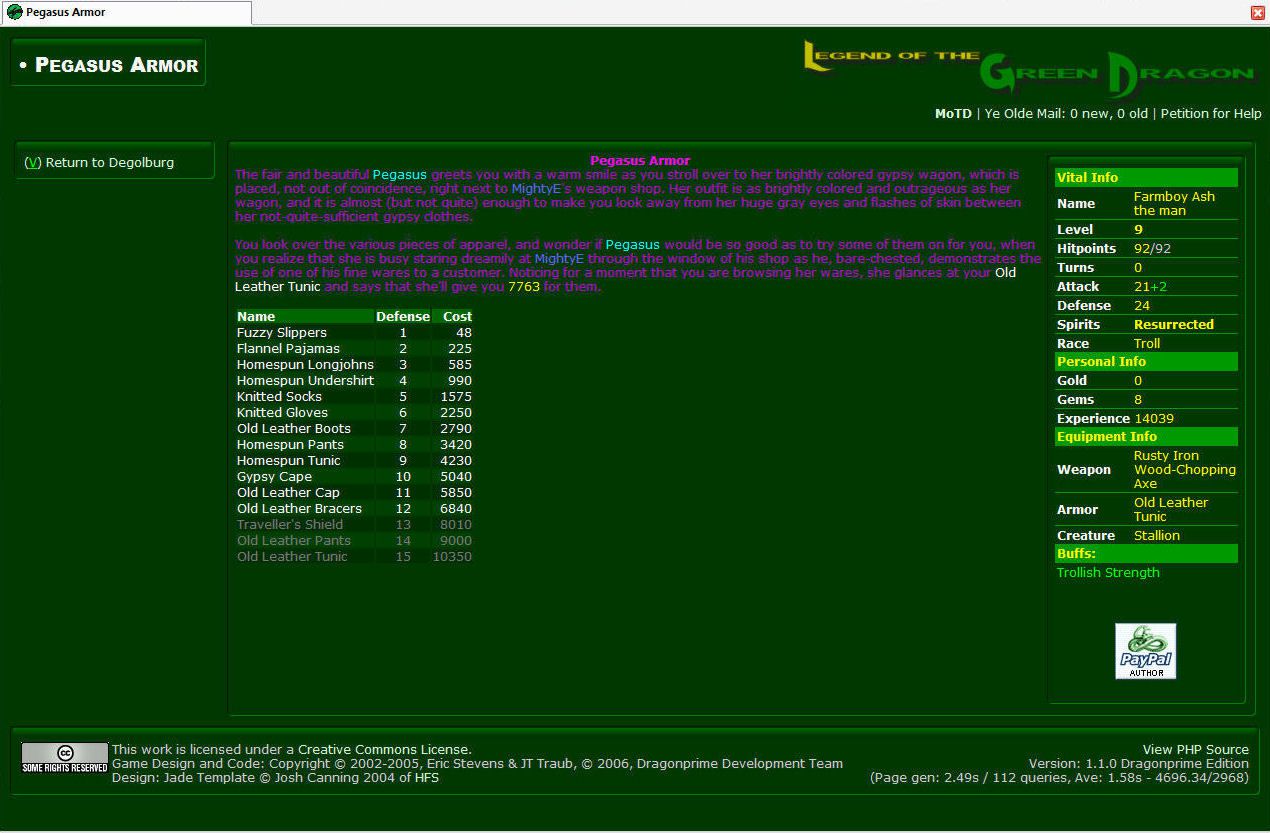Choose Knitted Socks armor
The width and height of the screenshot is (1270, 833).
[x=279, y=396]
